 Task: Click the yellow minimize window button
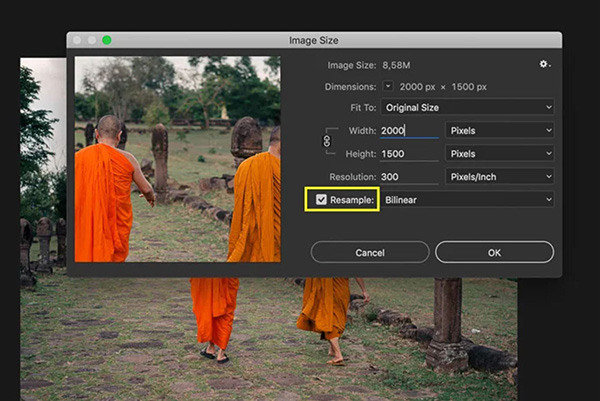[91, 40]
